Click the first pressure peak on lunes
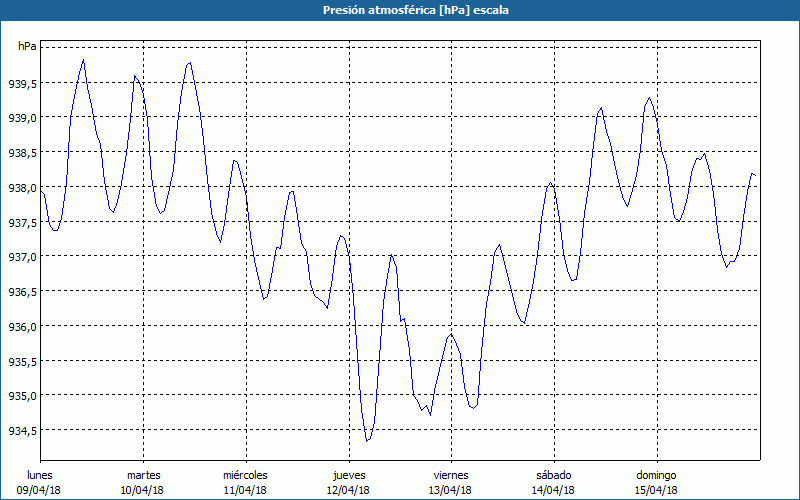The image size is (800, 500). 83,60
